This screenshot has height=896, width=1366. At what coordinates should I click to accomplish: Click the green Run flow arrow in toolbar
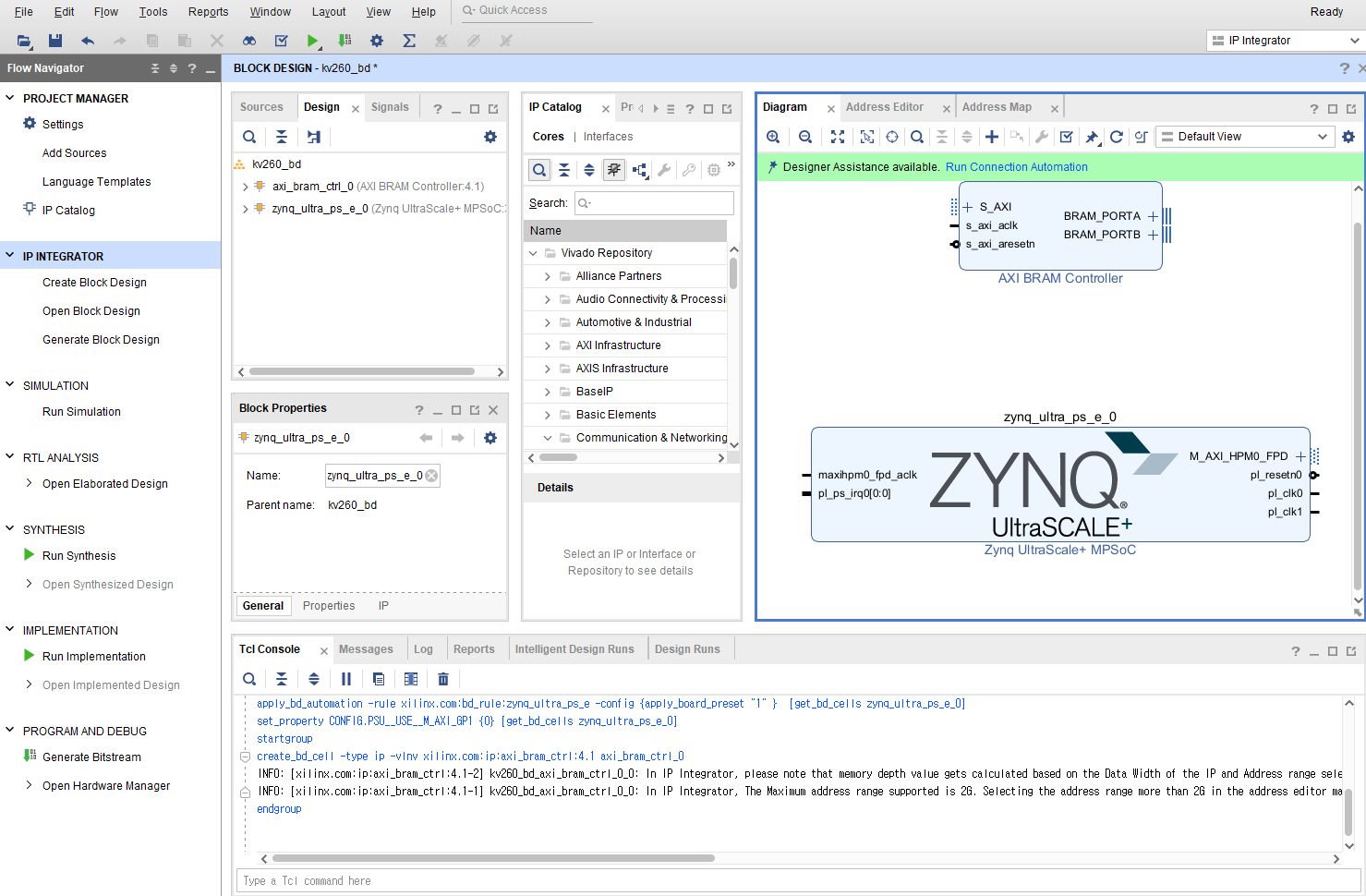(x=314, y=41)
